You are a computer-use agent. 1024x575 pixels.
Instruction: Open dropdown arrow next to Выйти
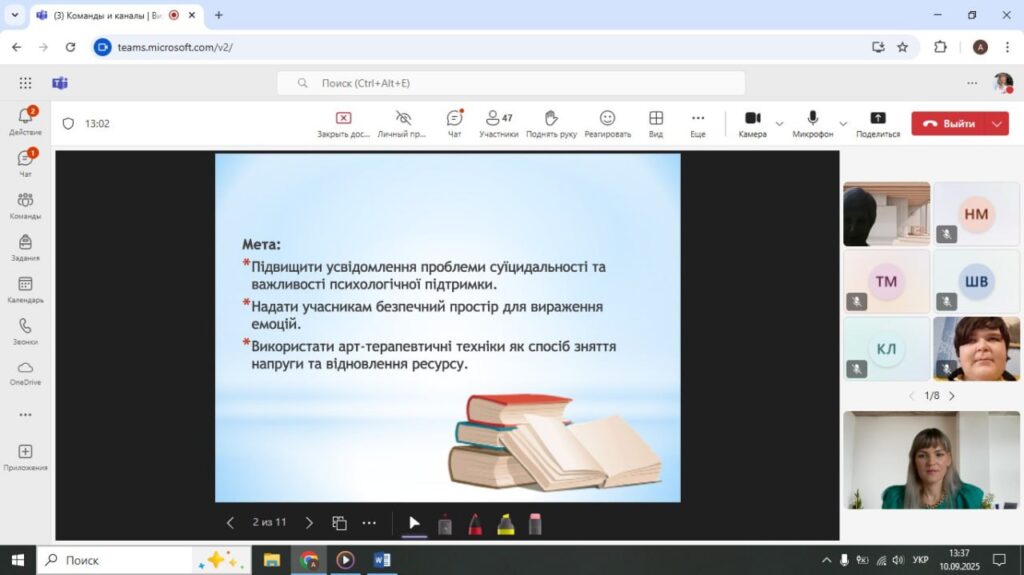tap(997, 124)
